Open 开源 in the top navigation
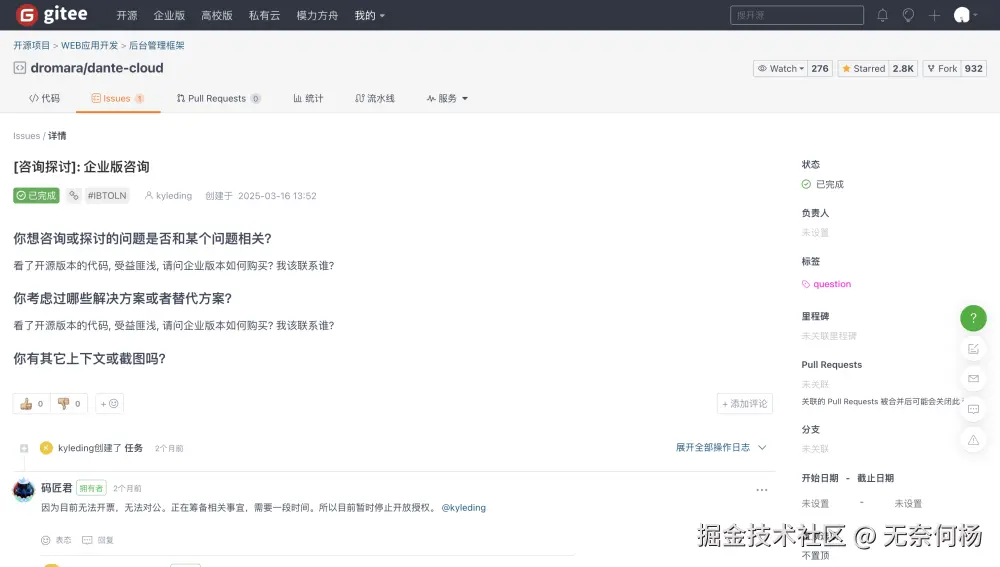The width and height of the screenshot is (1000, 567). pyautogui.click(x=127, y=15)
